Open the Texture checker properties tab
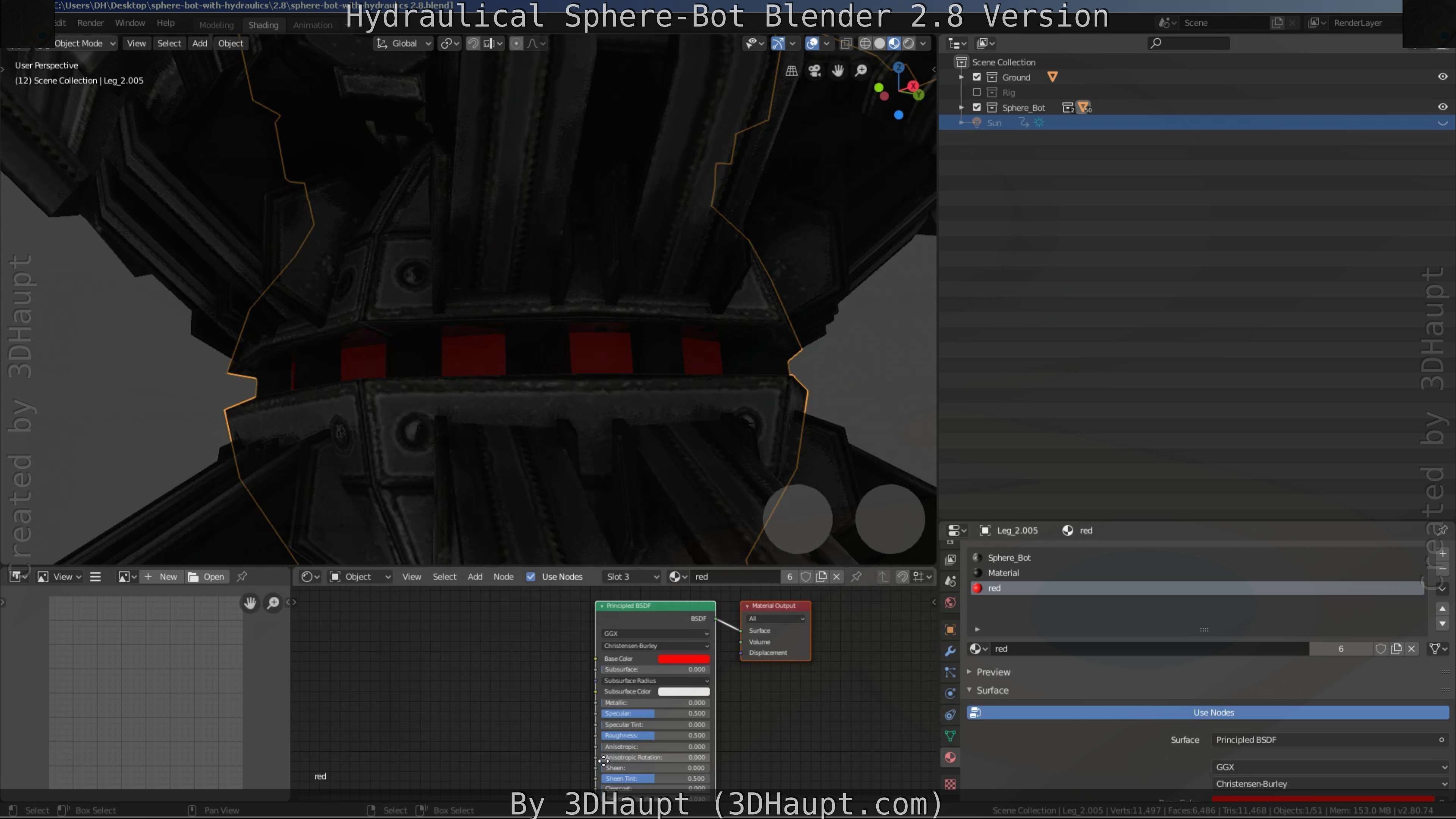Screen dimensions: 1456x819 pos(950,784)
